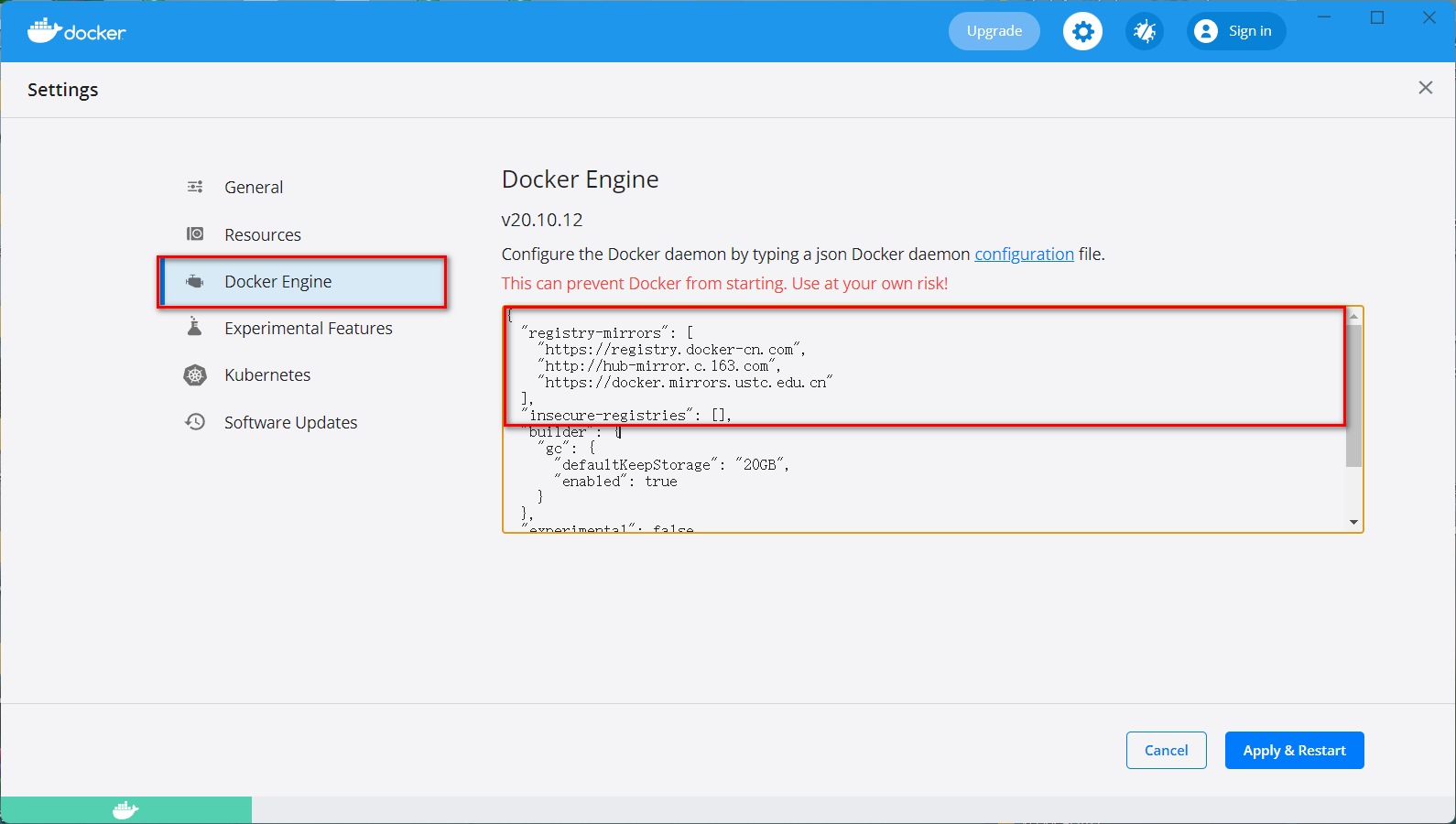
Task: Open the Experimental Features tab
Action: click(309, 328)
